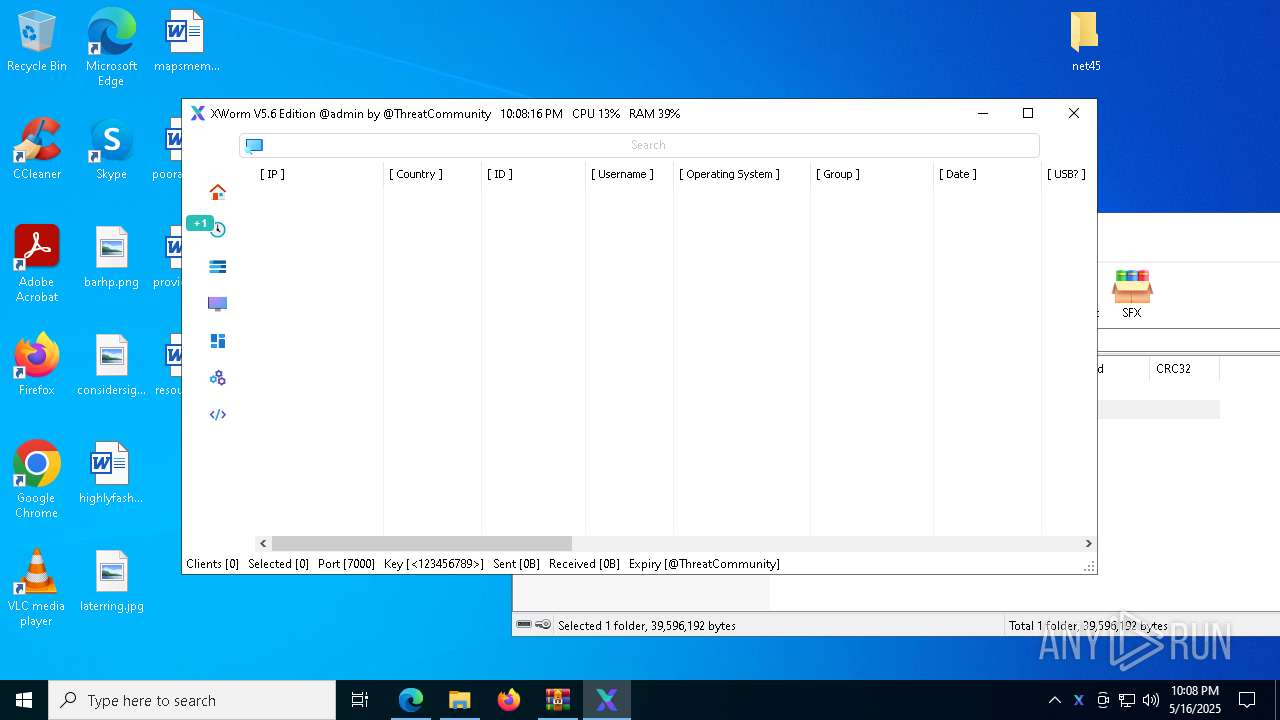This screenshot has height=720, width=1280.
Task: Sort by the [ USB? ] column header
Action: [x=1066, y=174]
